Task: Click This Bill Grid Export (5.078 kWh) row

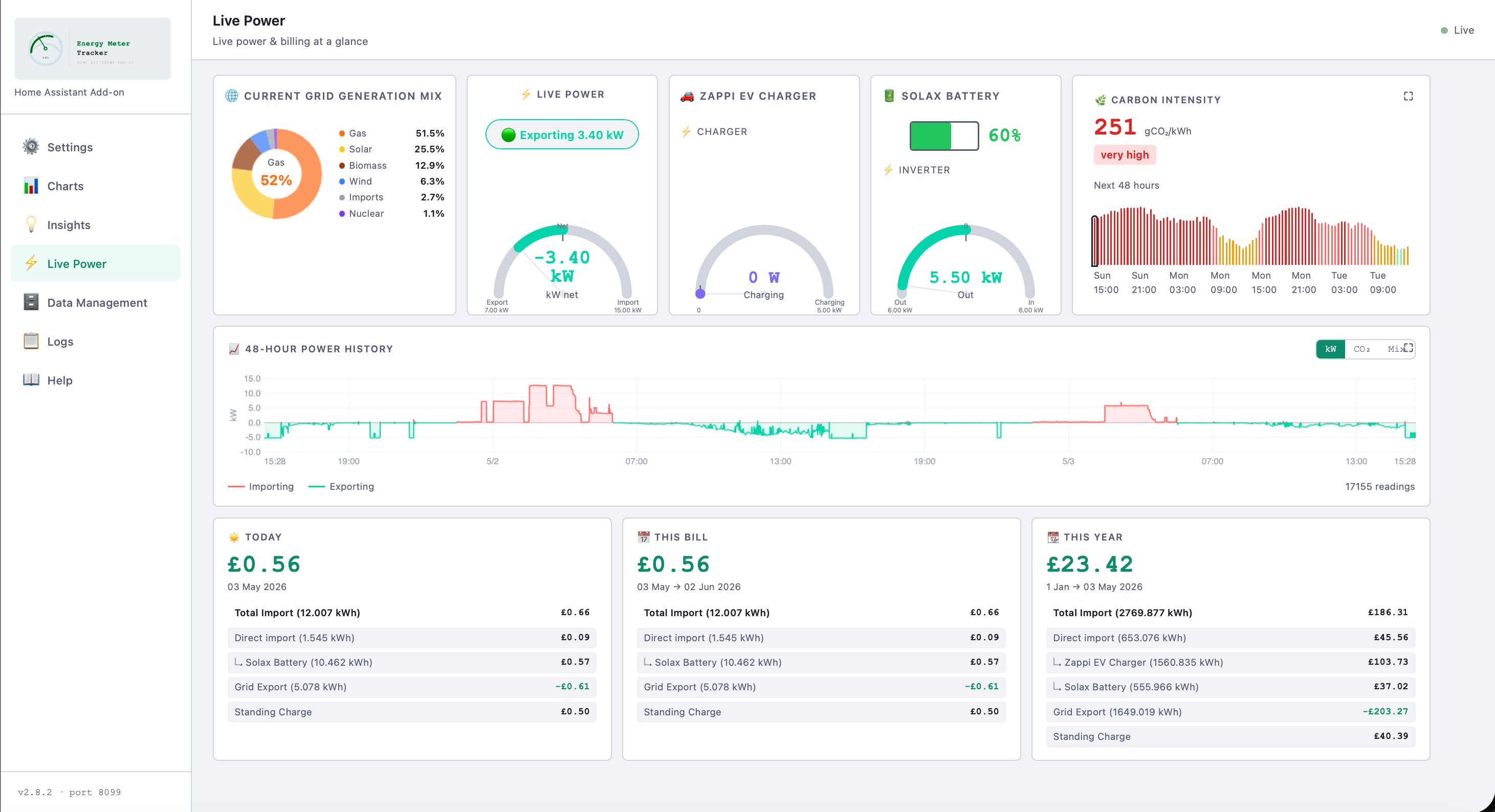Action: click(x=821, y=687)
